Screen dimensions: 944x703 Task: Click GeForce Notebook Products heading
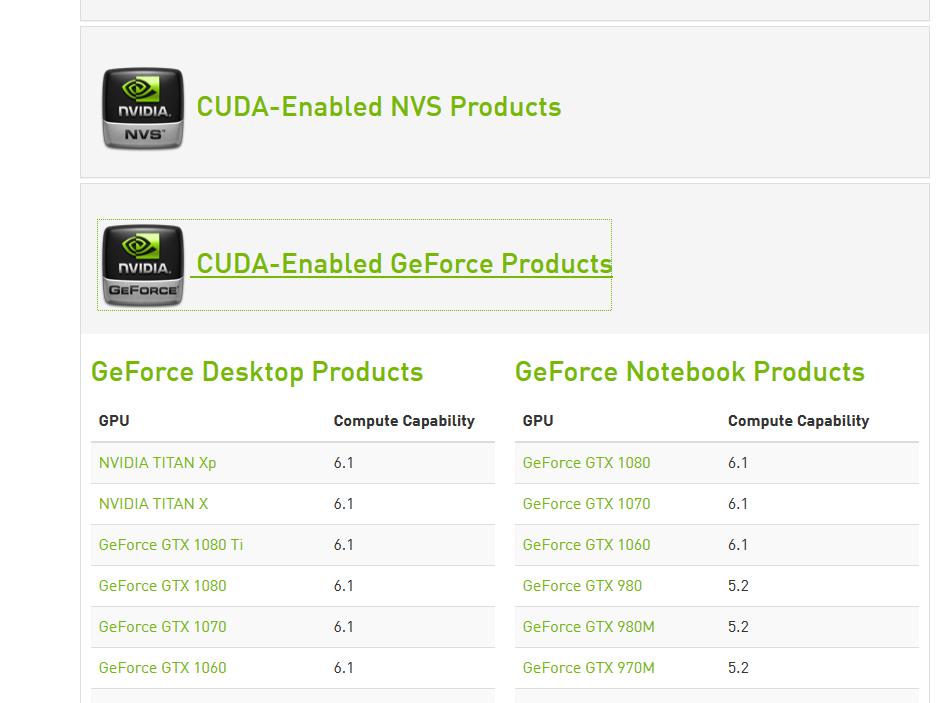tap(689, 372)
